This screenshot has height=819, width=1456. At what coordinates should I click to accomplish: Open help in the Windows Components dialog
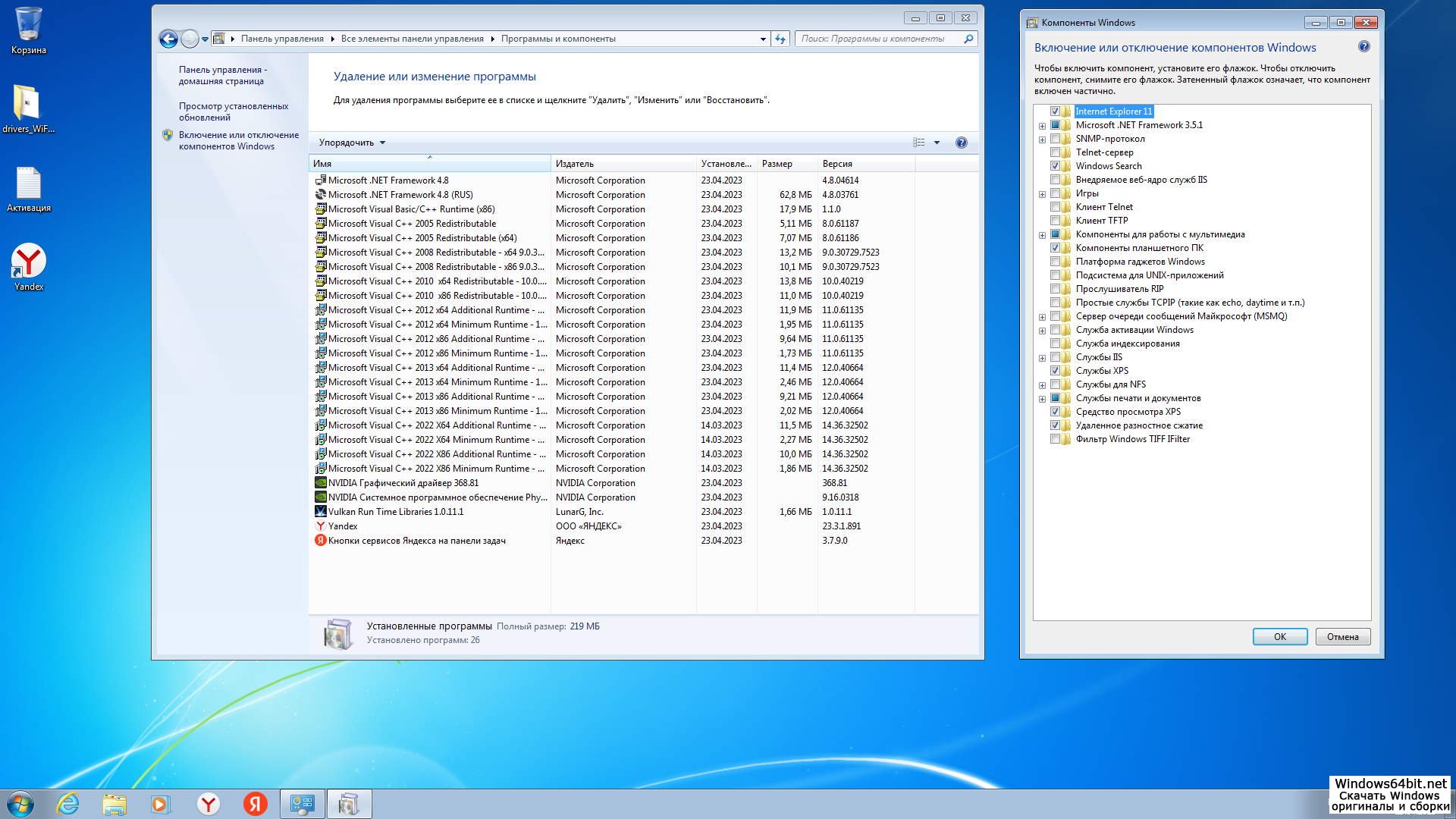point(1363,47)
